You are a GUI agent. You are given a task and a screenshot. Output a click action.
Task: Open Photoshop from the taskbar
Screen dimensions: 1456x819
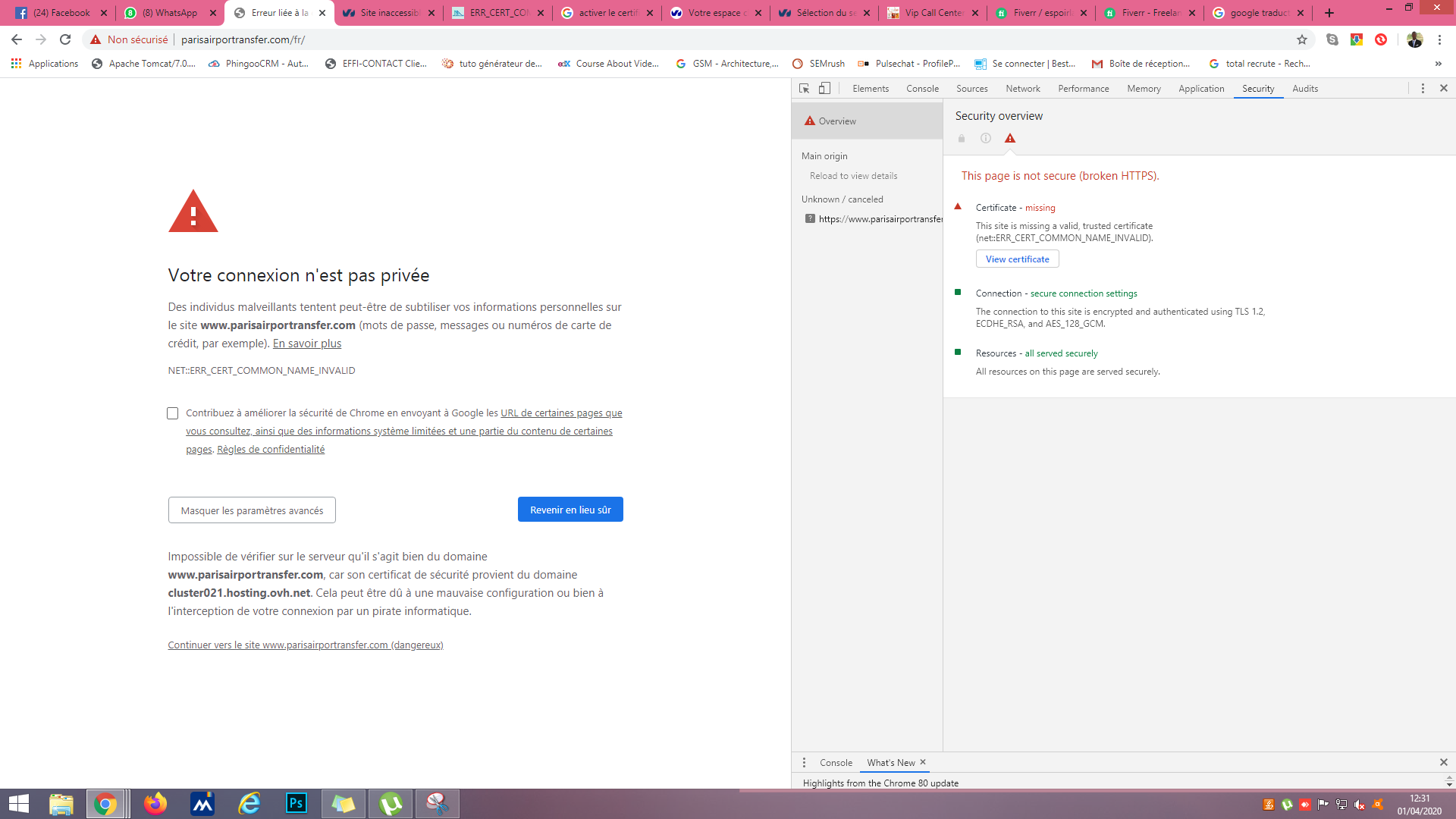(297, 803)
